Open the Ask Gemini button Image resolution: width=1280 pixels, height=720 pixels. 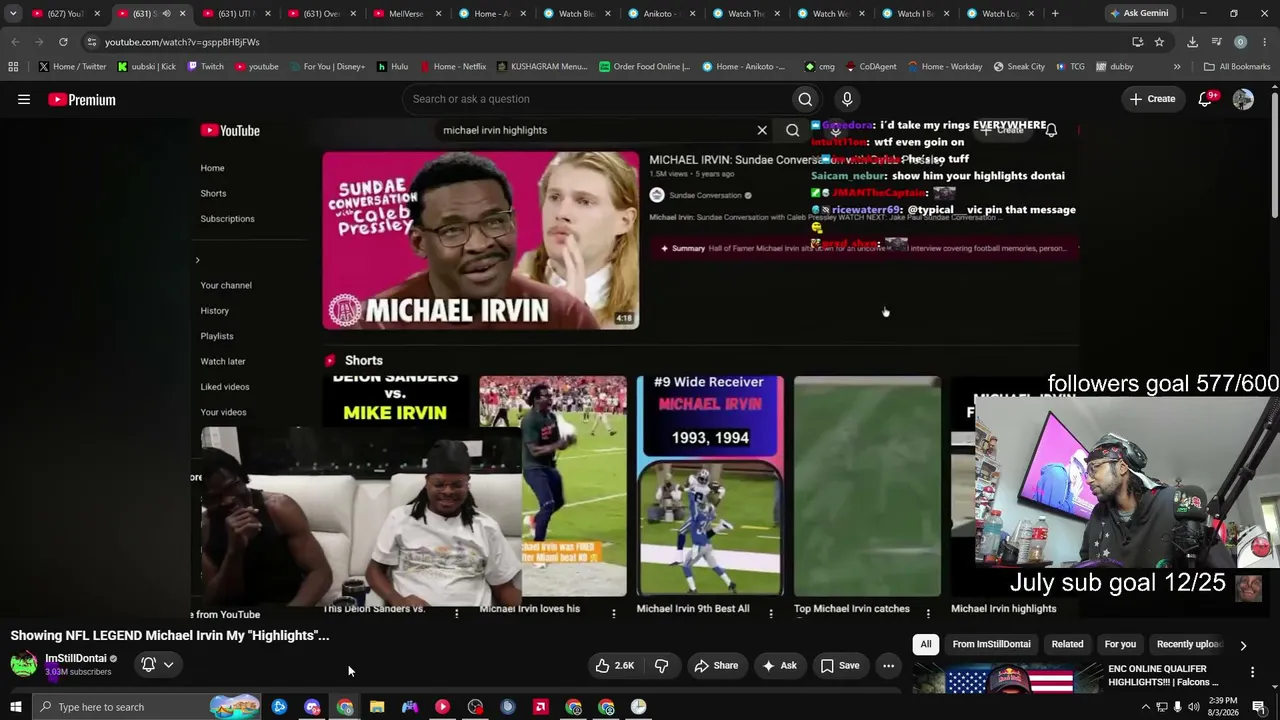[x=1139, y=14]
